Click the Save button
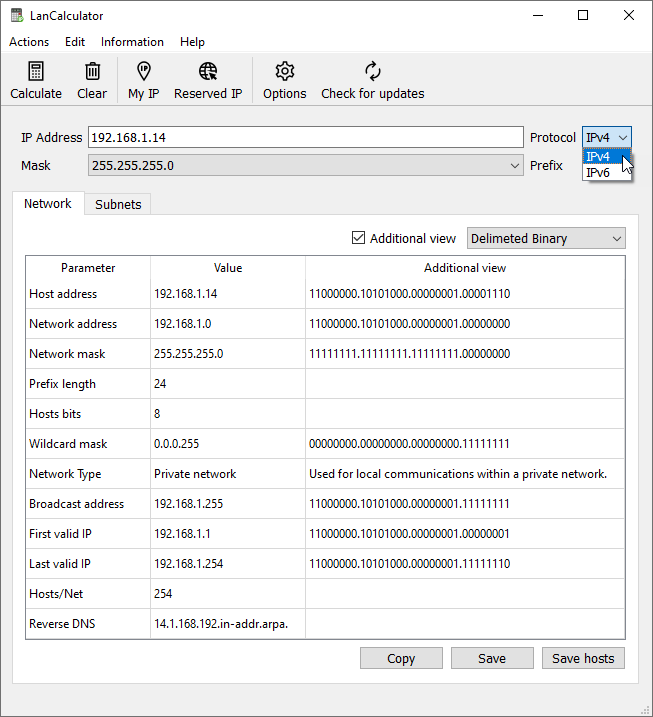 point(492,658)
